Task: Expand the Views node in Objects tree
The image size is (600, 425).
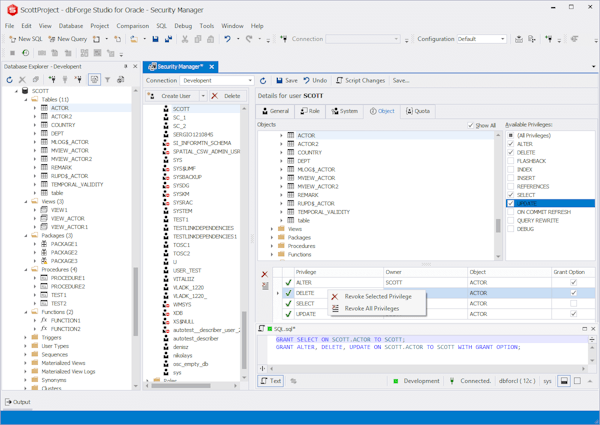Action: (x=272, y=229)
